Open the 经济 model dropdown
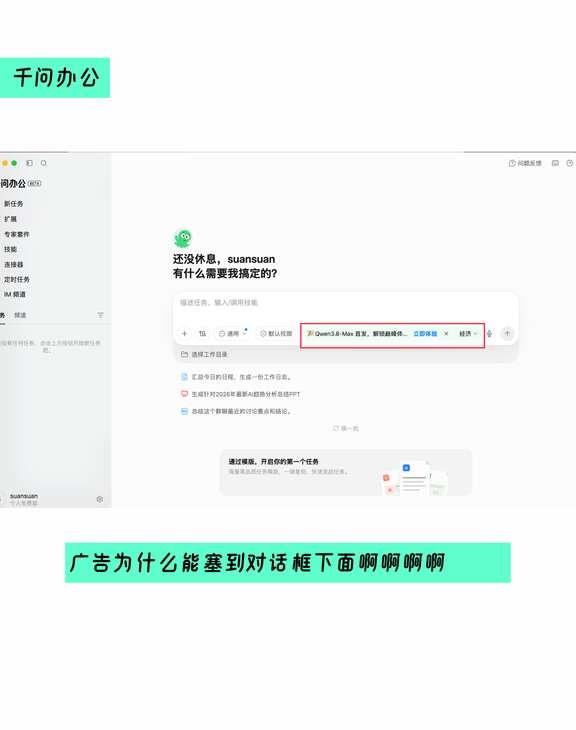The width and height of the screenshot is (576, 730). pos(468,333)
